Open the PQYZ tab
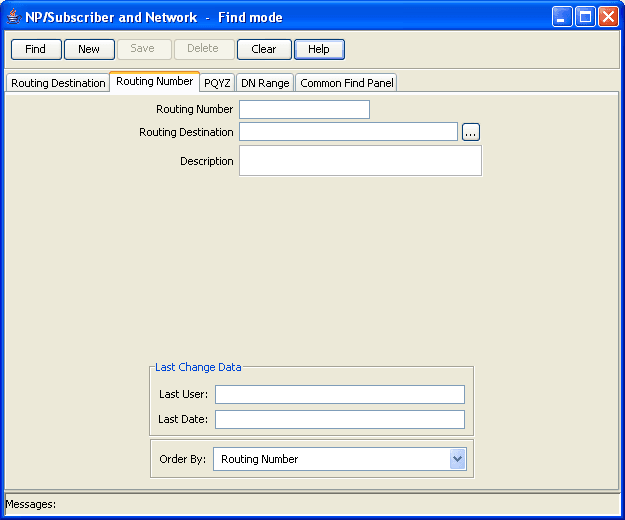Screen dimensions: 625x520 coord(217,83)
